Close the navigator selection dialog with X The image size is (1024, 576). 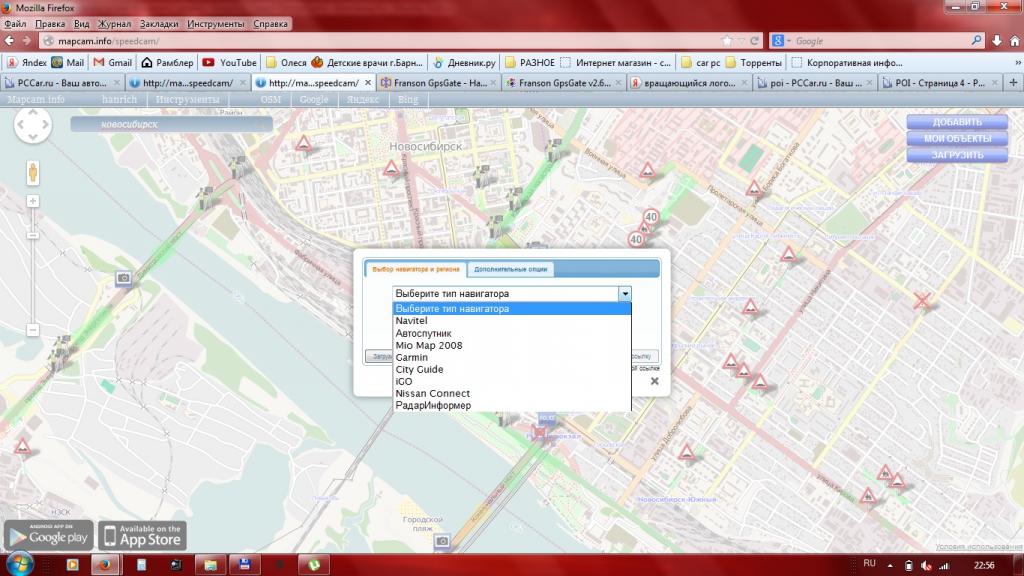[x=654, y=381]
